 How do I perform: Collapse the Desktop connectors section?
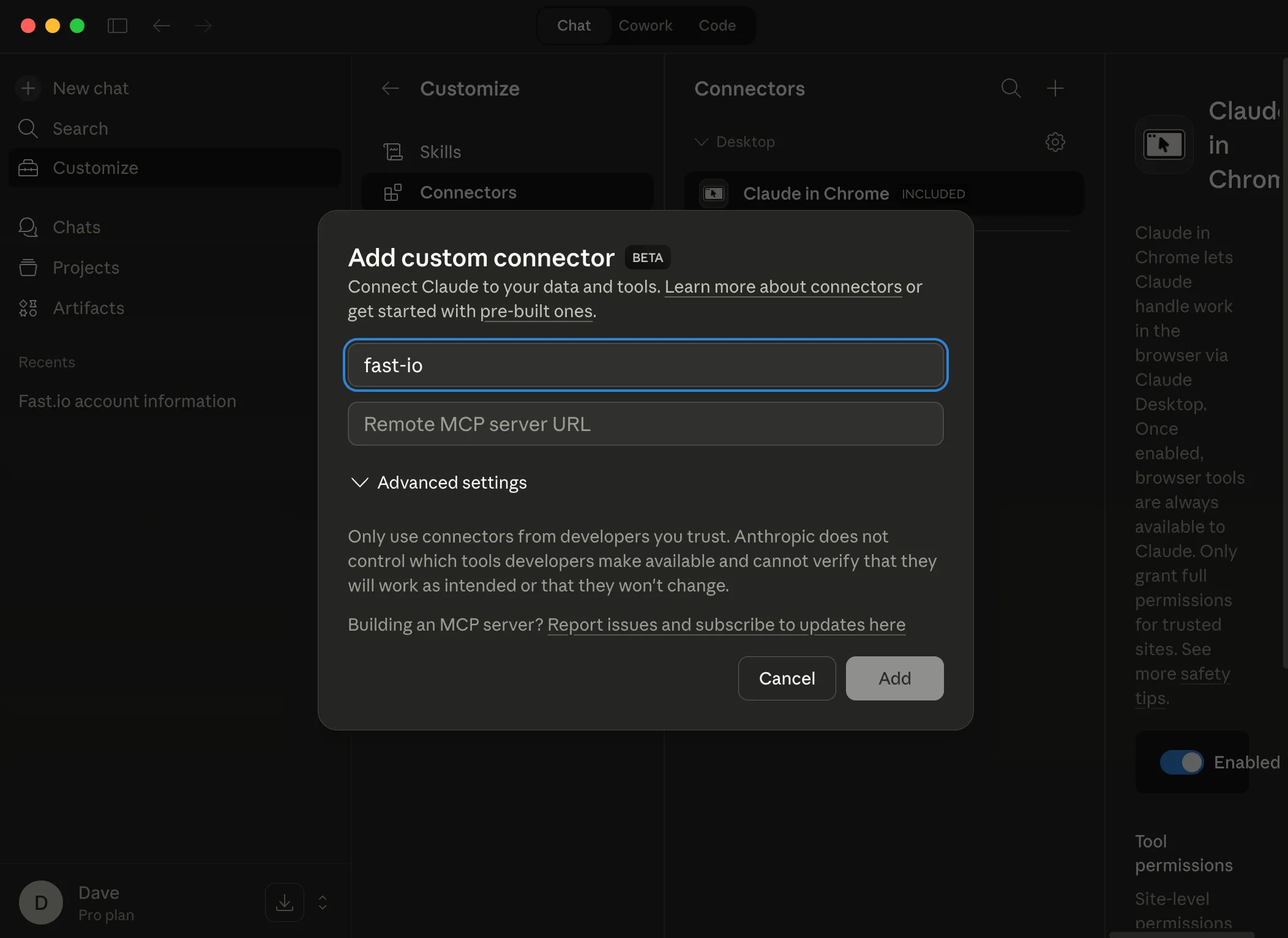701,141
